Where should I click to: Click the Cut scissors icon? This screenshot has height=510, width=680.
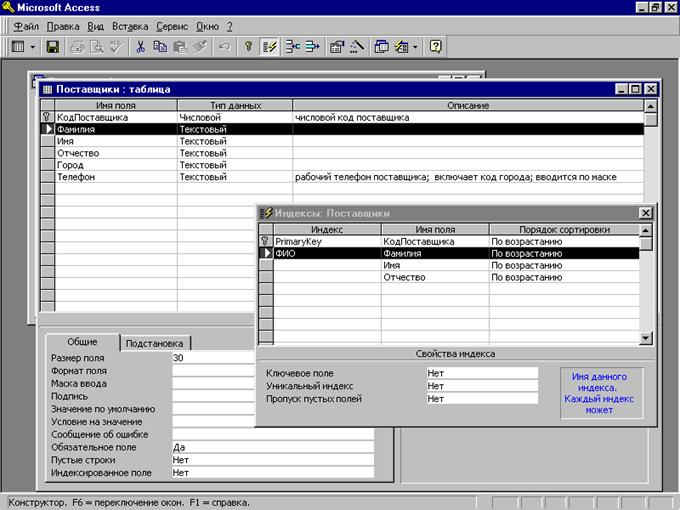(140, 46)
